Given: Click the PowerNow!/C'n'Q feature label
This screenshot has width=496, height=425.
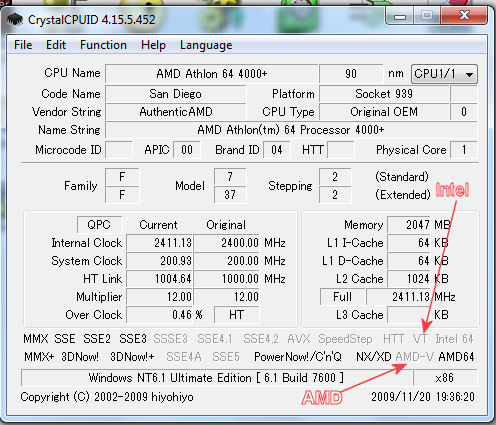Looking at the screenshot, I should [x=298, y=357].
